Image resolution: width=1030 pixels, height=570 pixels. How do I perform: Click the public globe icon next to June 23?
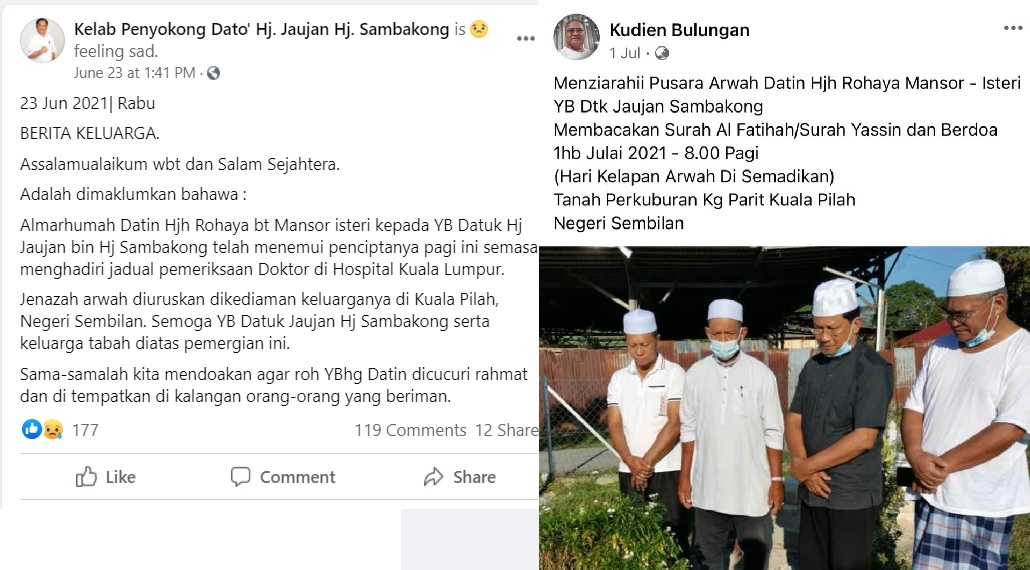click(213, 73)
